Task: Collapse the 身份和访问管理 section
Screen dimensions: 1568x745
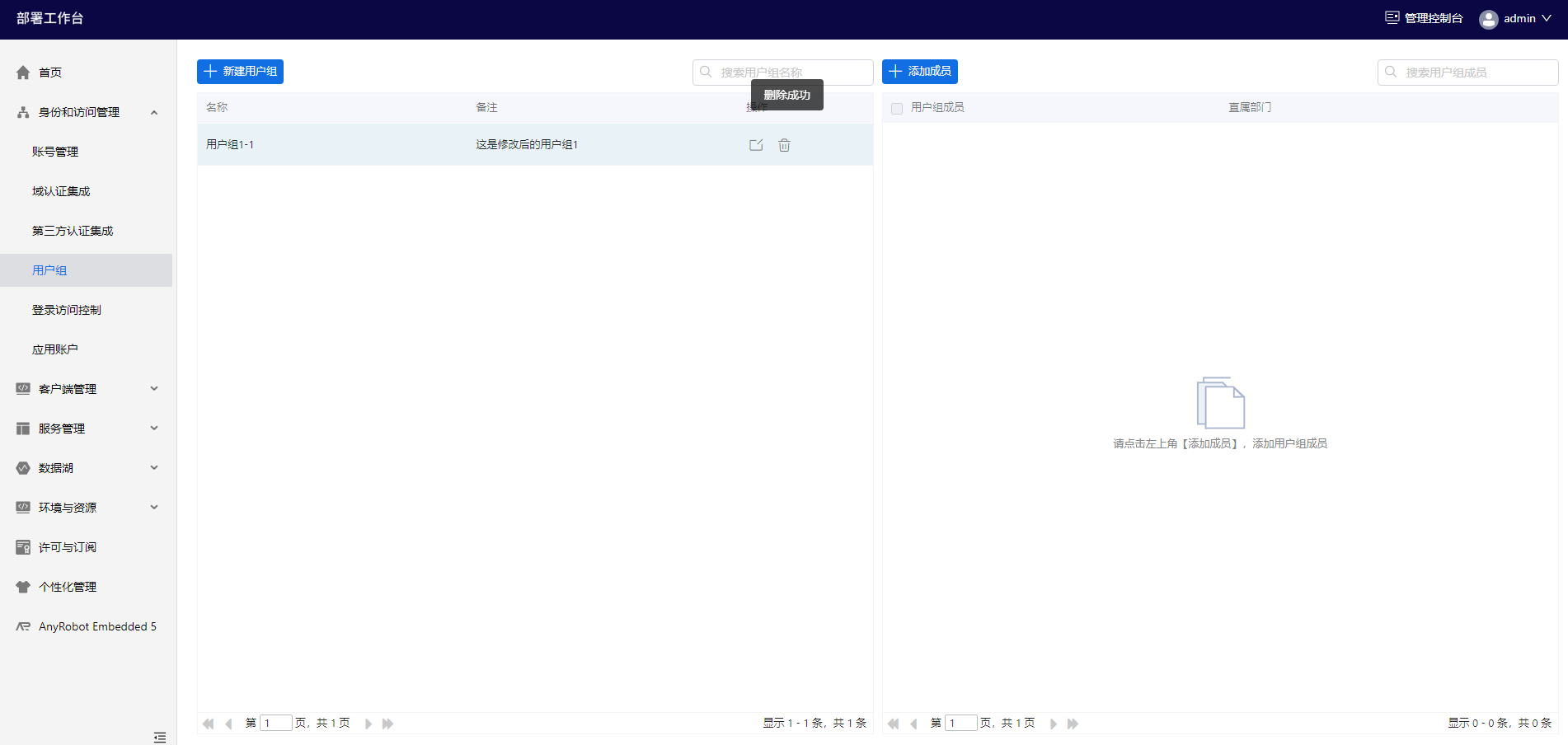Action: point(154,112)
